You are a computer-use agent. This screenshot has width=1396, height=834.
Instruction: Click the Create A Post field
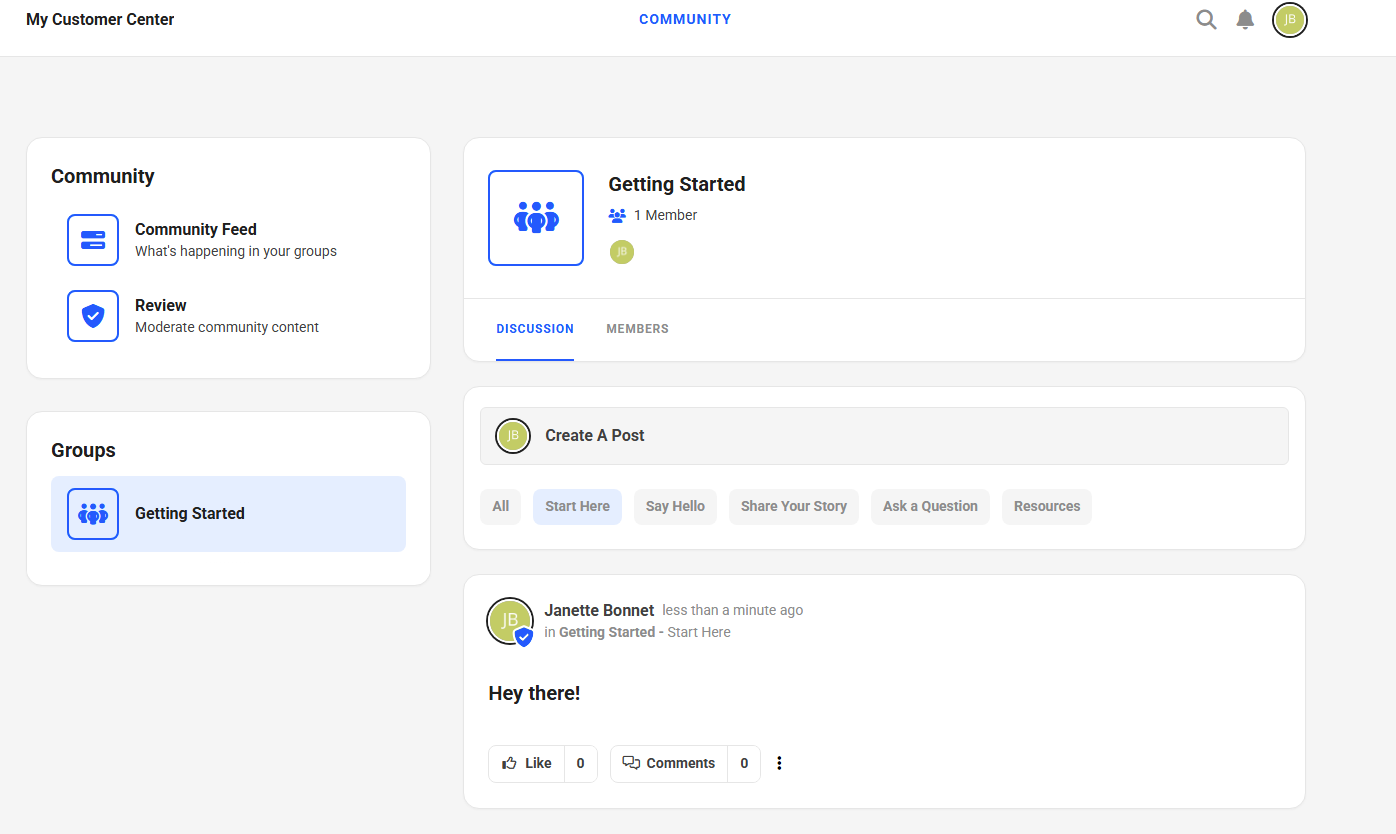point(884,436)
